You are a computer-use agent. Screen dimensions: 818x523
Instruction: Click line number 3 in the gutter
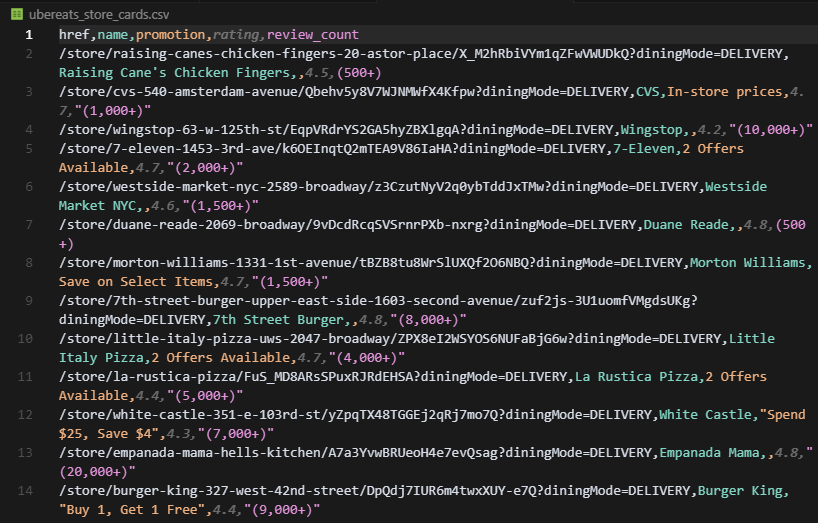[x=29, y=91]
